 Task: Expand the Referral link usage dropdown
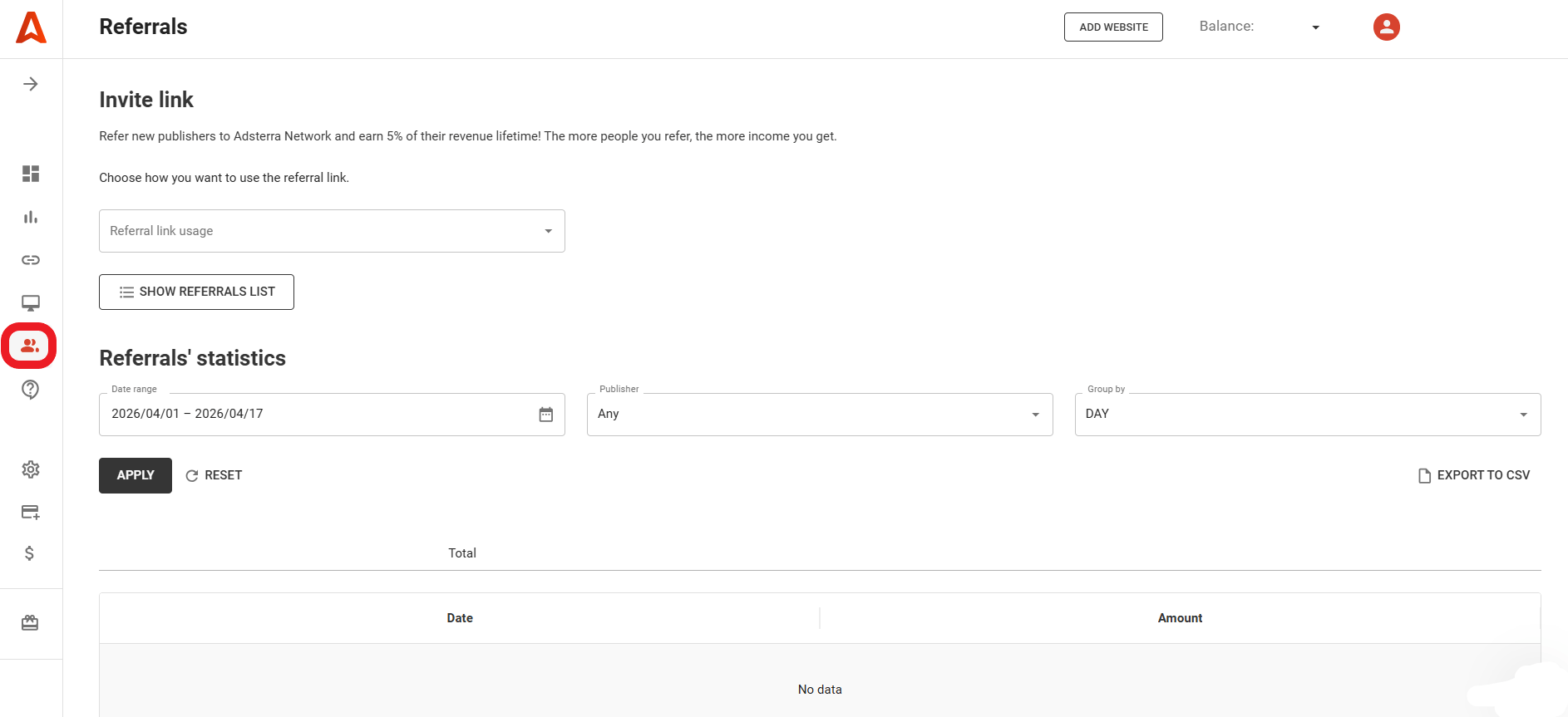click(x=332, y=231)
